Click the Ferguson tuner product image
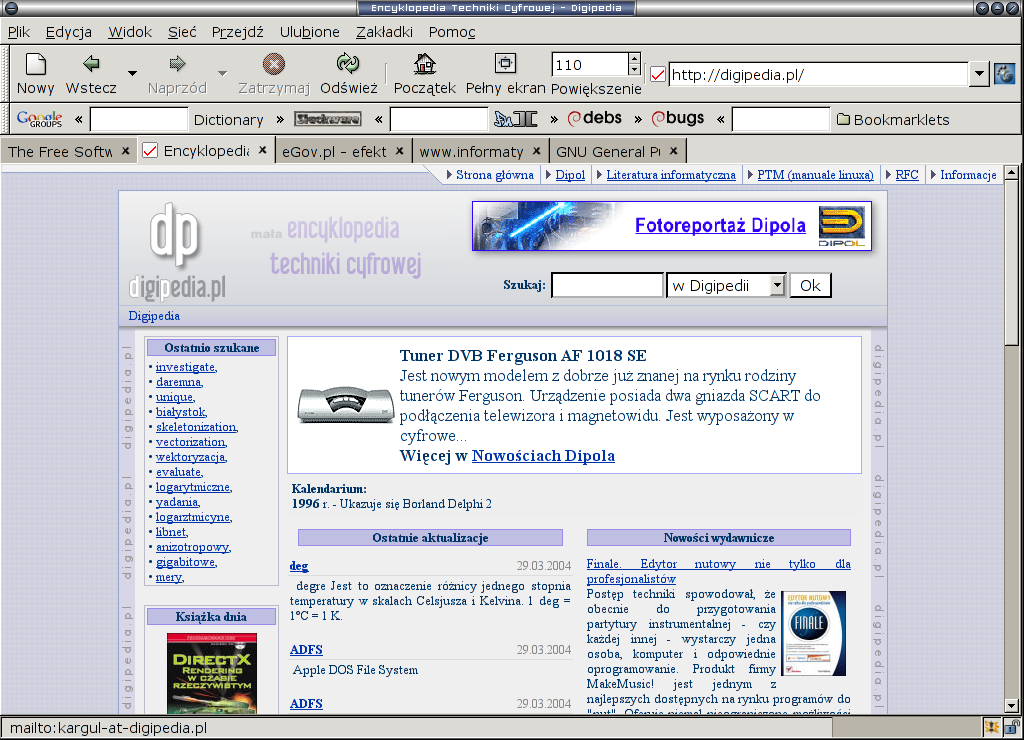The height and width of the screenshot is (740, 1024). pos(345,404)
